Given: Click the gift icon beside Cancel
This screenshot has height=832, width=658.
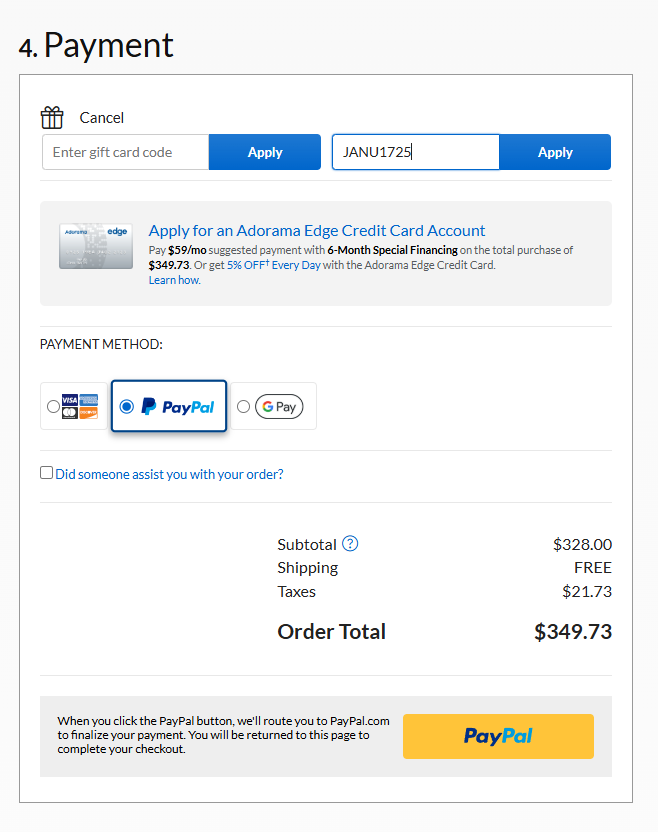Looking at the screenshot, I should point(52,117).
